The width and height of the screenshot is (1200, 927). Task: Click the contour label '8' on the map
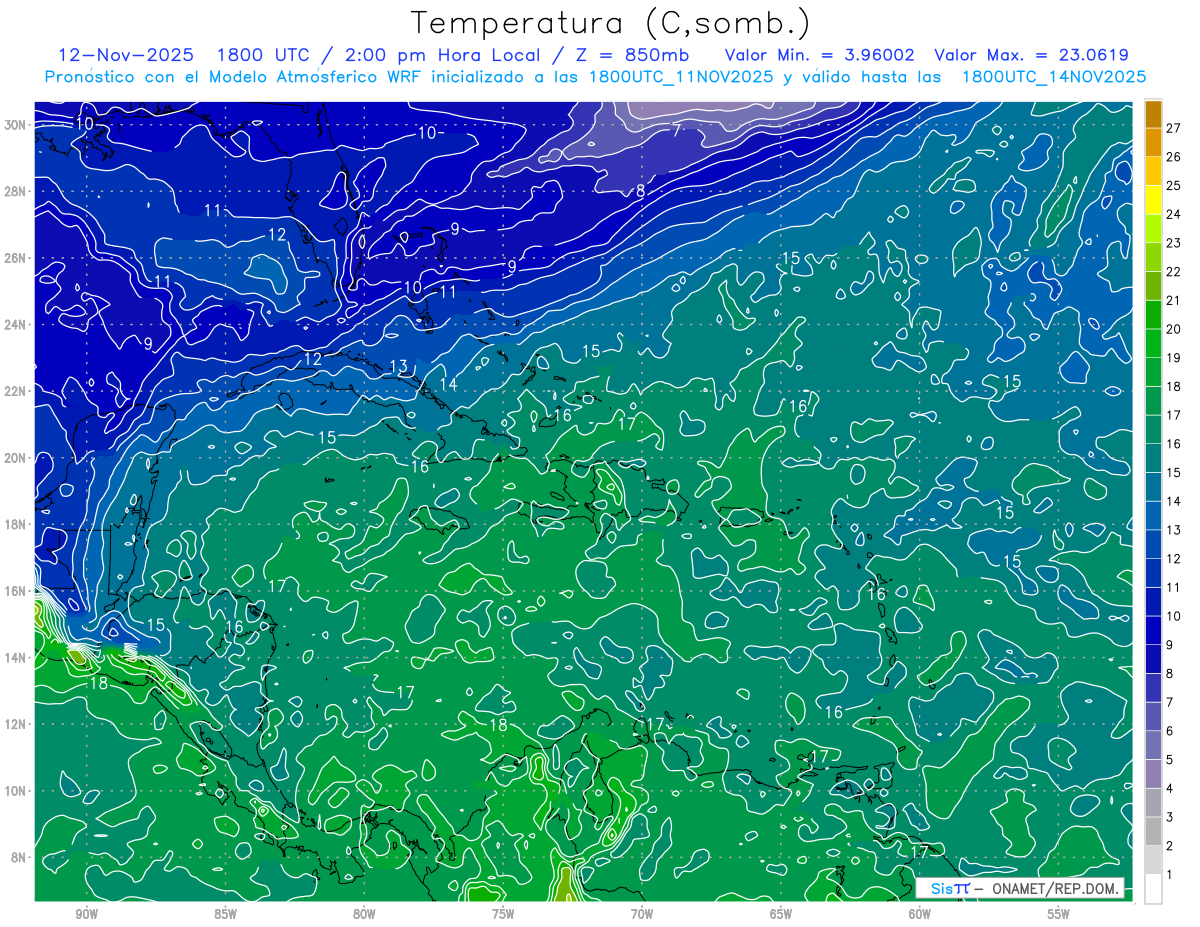tap(640, 190)
